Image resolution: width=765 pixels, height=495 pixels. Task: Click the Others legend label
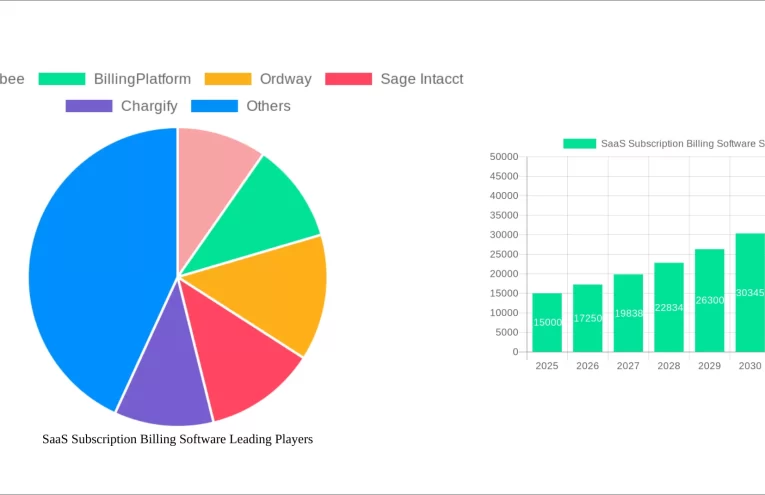click(268, 106)
